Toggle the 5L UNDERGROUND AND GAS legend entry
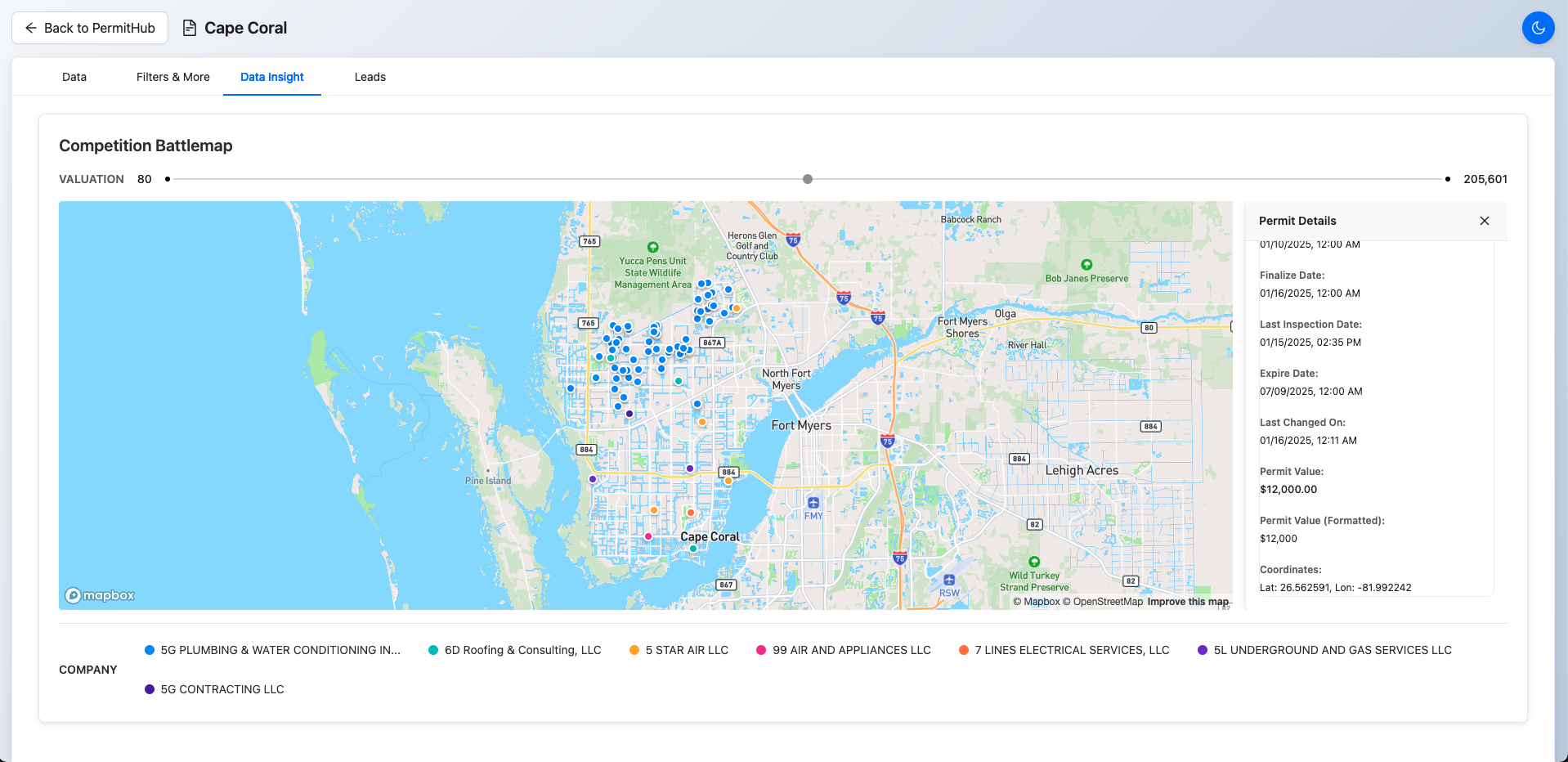This screenshot has width=1568, height=762. pyautogui.click(x=1324, y=650)
